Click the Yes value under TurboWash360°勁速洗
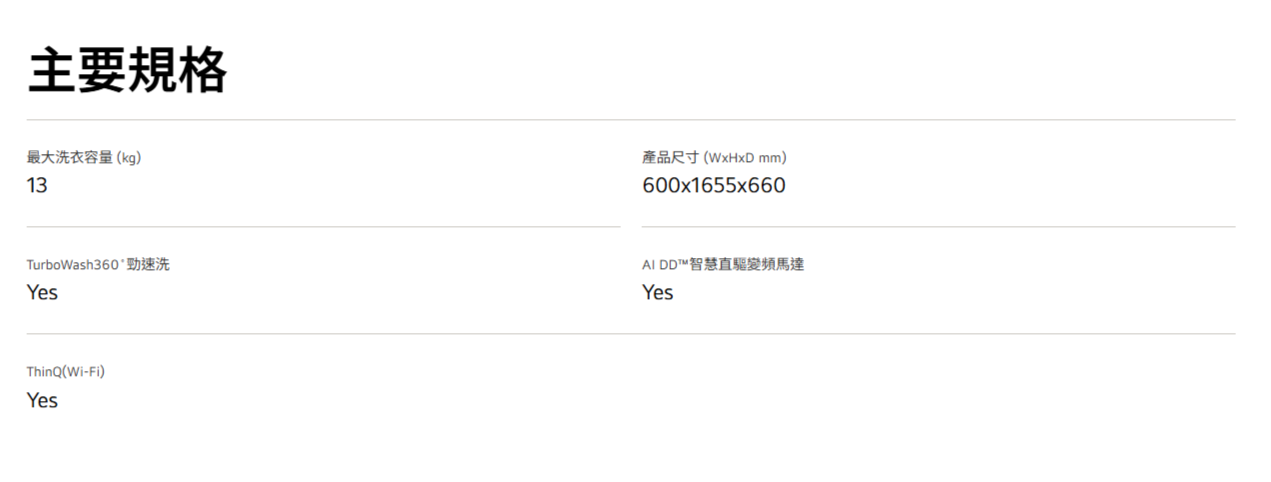The height and width of the screenshot is (482, 1271). (42, 293)
